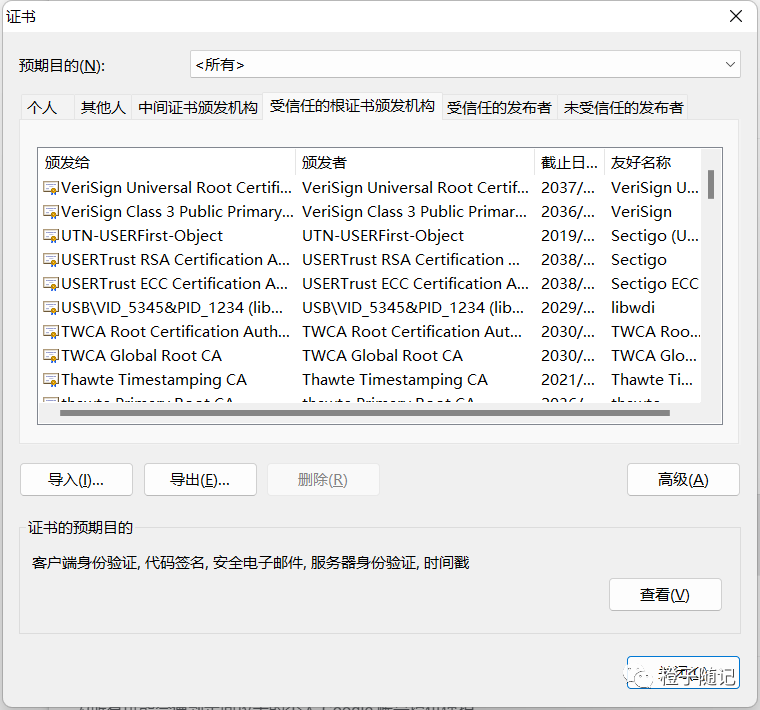The height and width of the screenshot is (710, 760).
Task: Click certificate icon beside USB\VID_5345&PID_1234
Action: pyautogui.click(x=51, y=308)
